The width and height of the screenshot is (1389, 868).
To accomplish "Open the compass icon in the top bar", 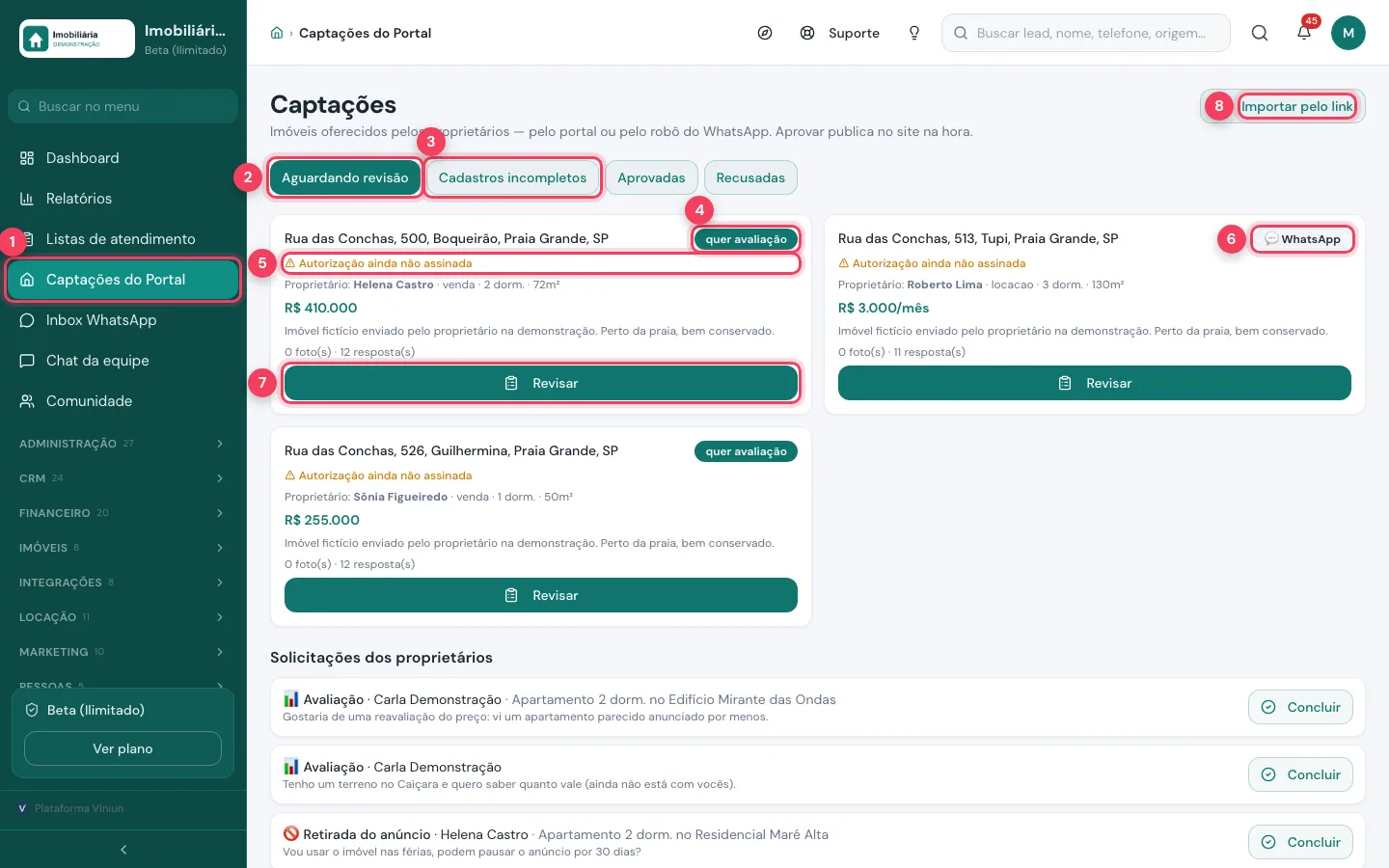I will pyautogui.click(x=765, y=33).
